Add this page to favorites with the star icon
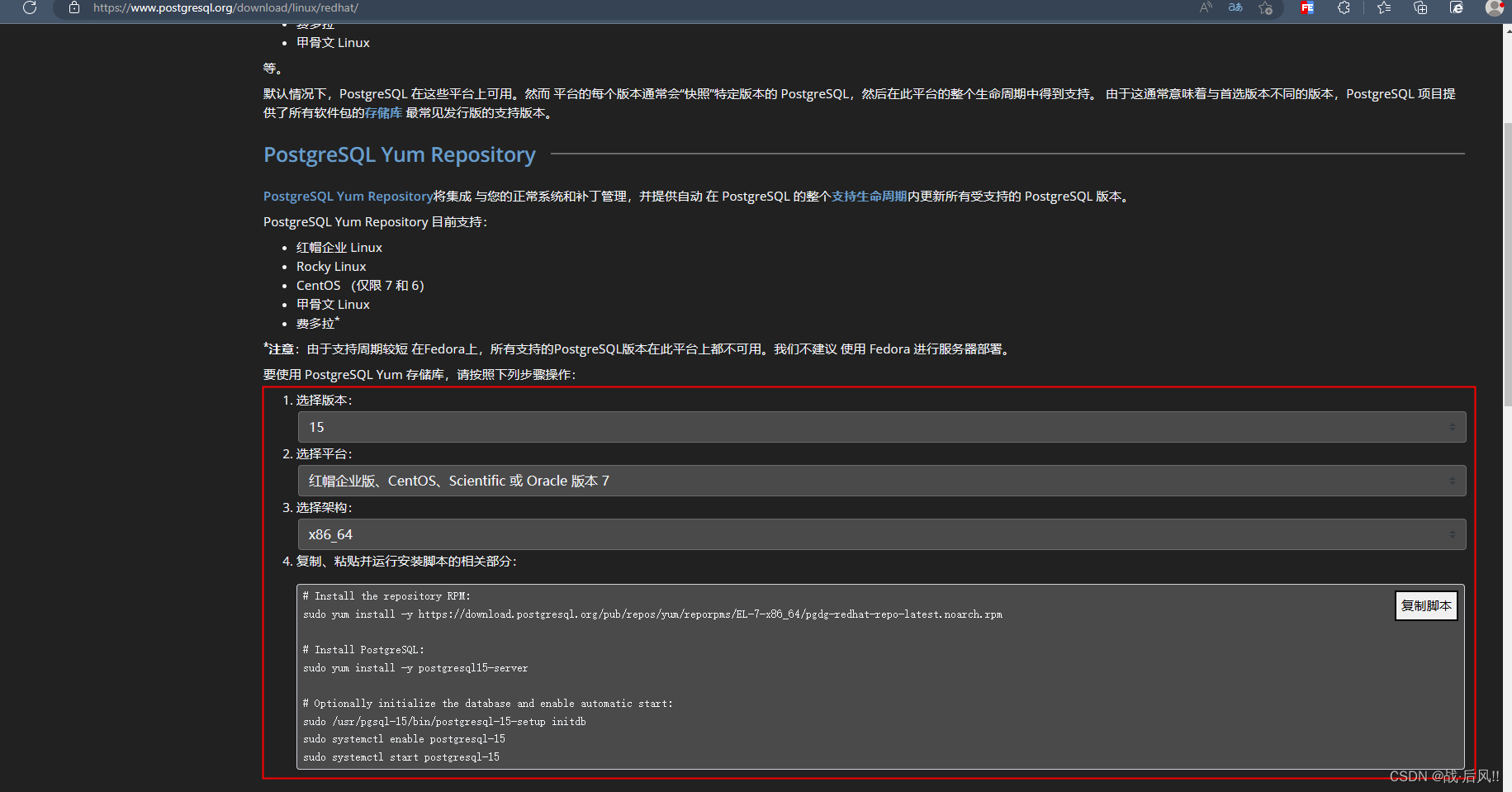Image resolution: width=1512 pixels, height=792 pixels. point(1265,7)
